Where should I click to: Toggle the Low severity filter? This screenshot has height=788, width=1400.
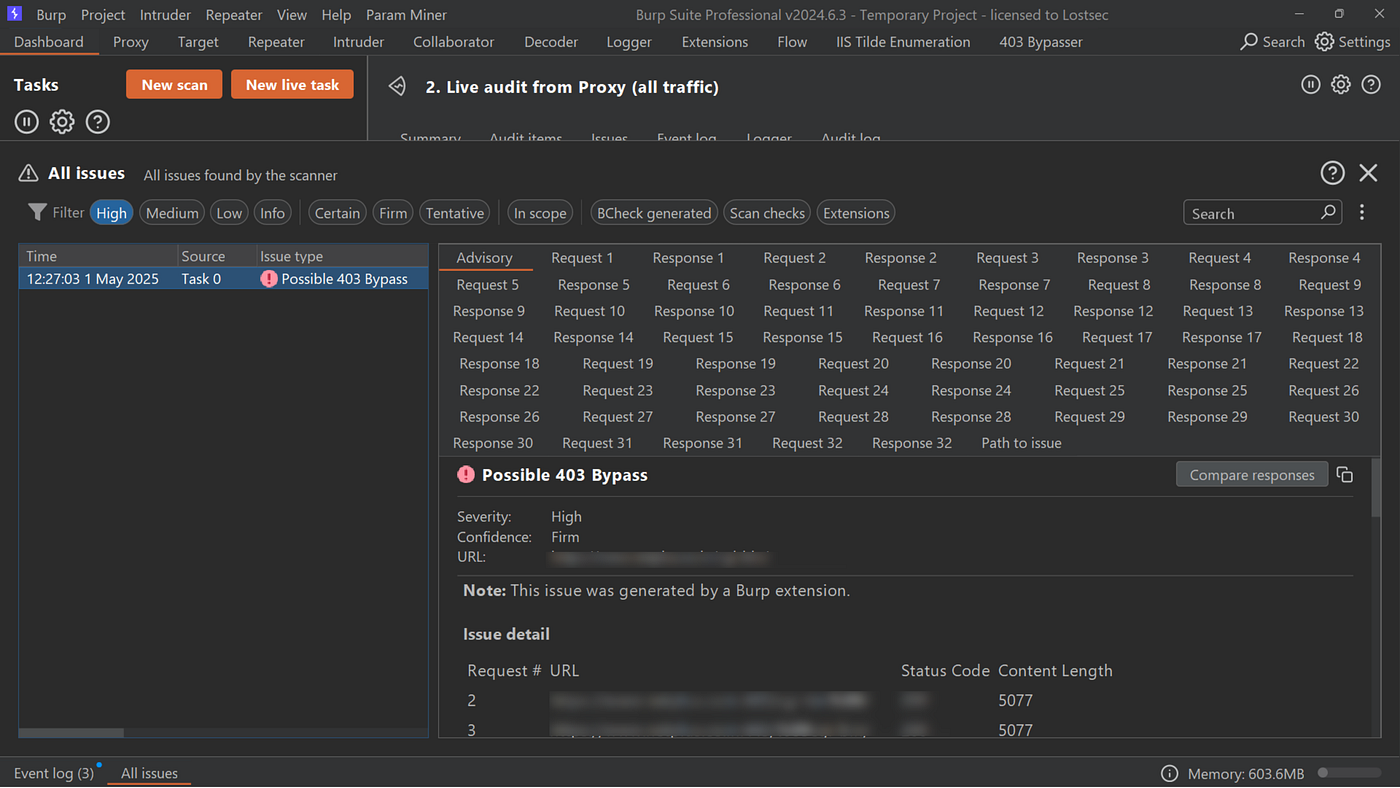click(229, 213)
